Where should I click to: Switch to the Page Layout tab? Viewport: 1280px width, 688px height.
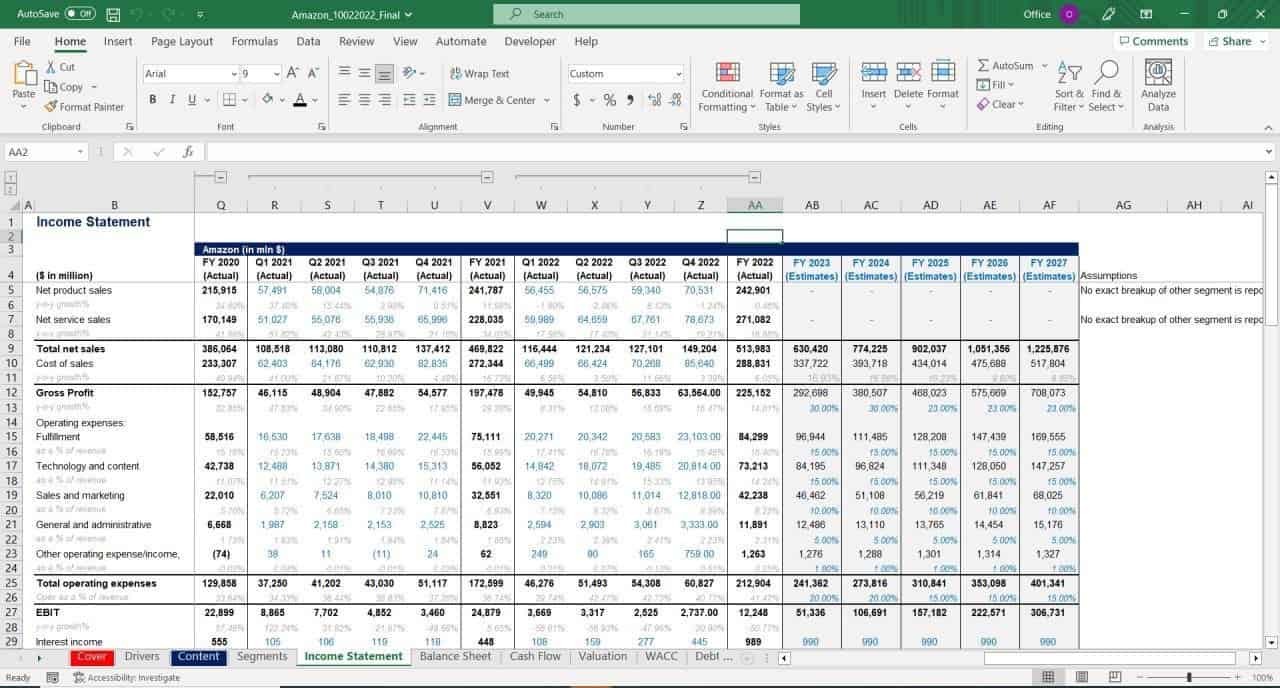tap(182, 41)
